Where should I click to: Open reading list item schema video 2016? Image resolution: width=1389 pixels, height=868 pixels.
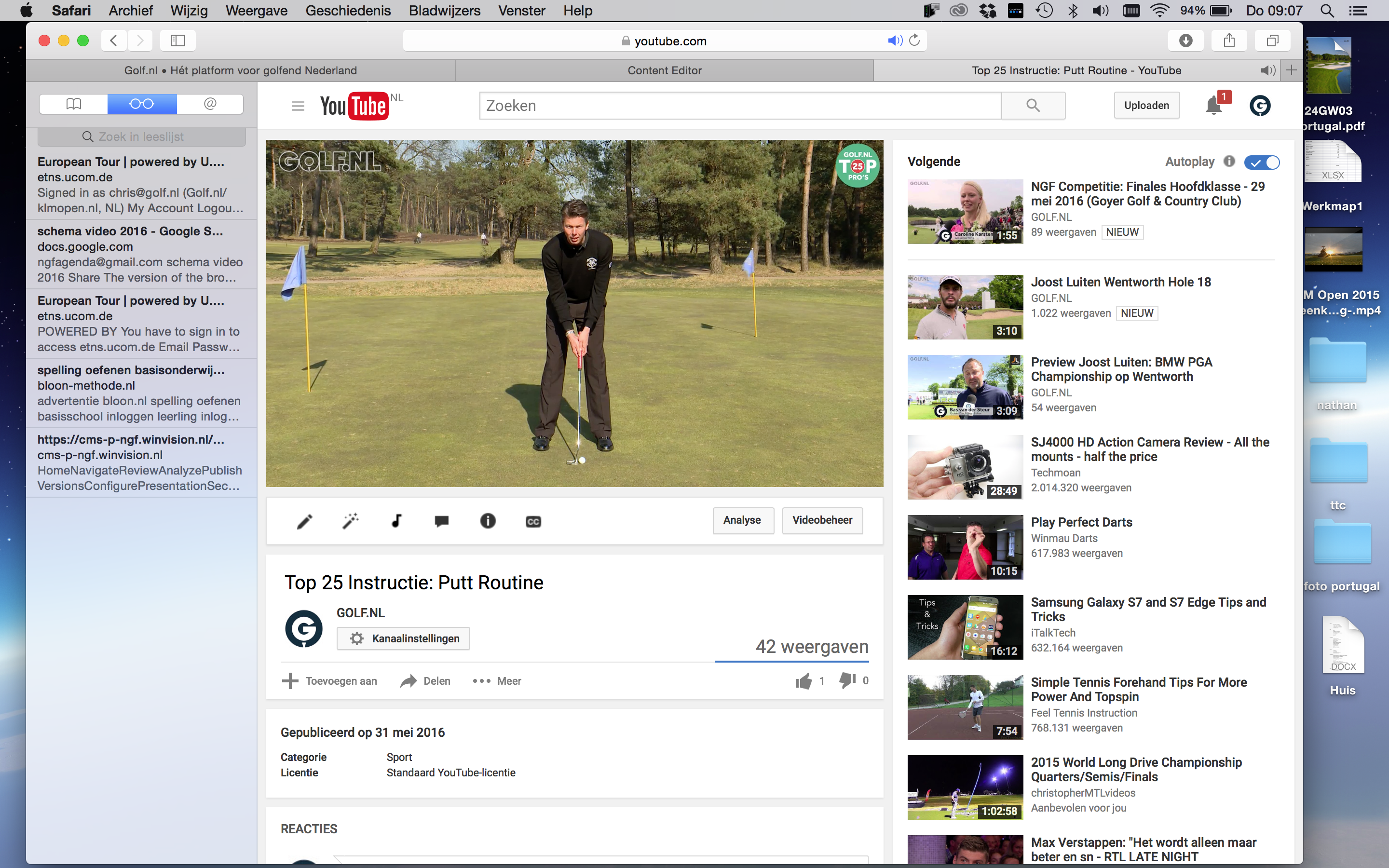click(141, 254)
